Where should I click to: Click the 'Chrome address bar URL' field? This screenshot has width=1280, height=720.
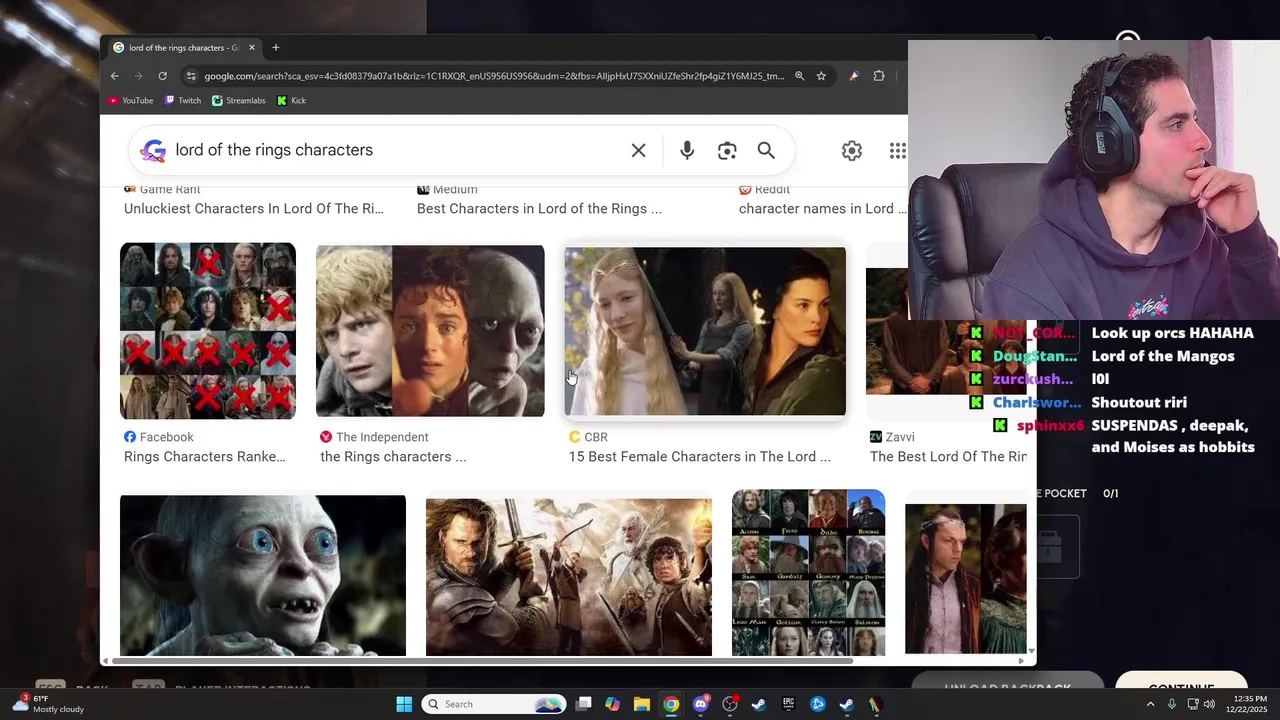[494, 76]
